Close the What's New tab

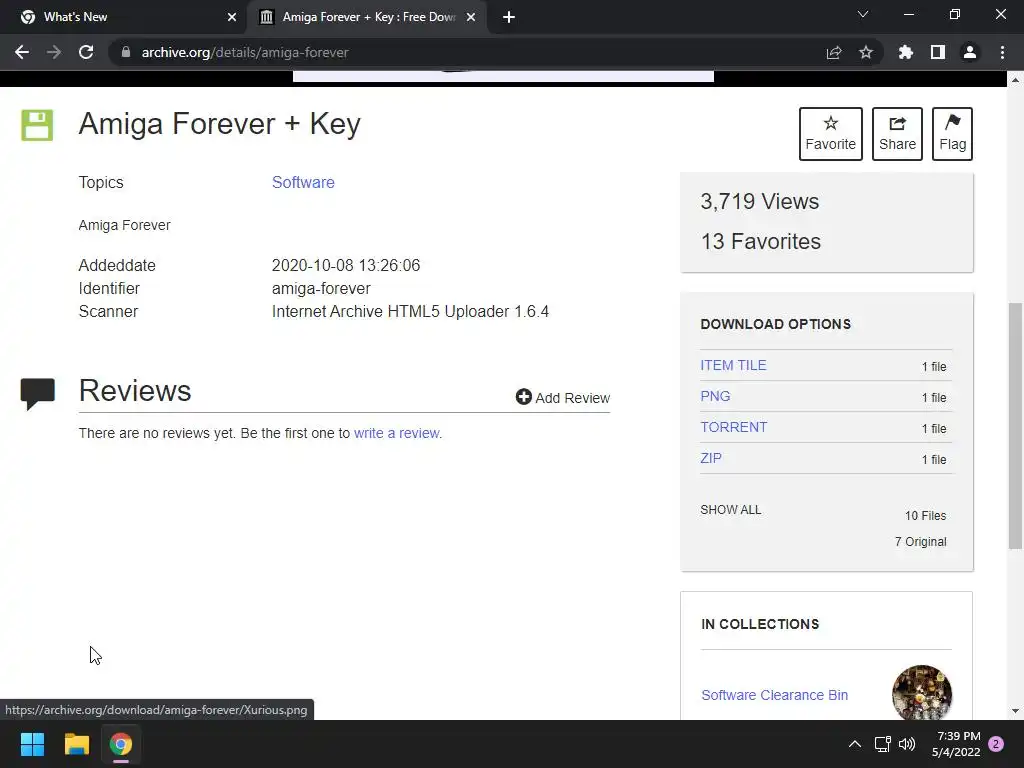coord(232,17)
